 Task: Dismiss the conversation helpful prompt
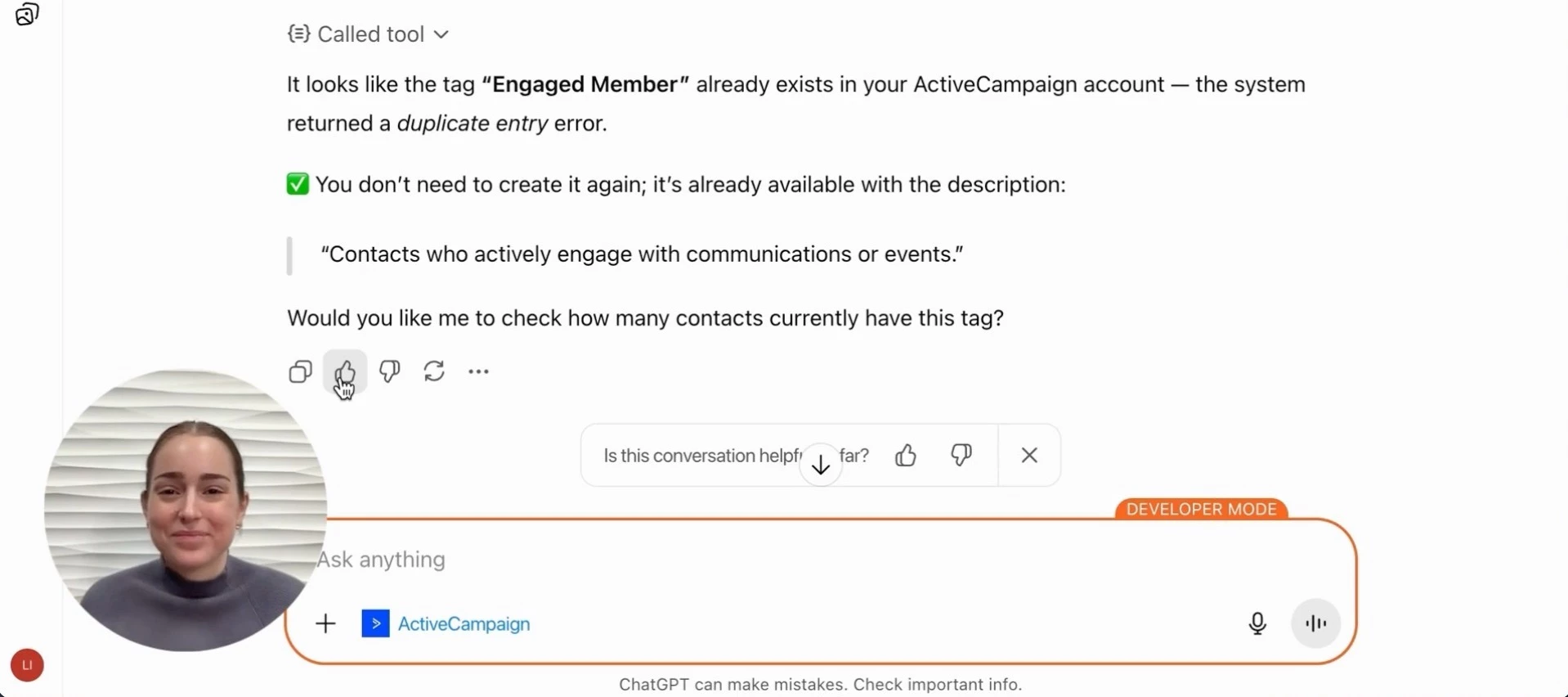(1029, 456)
